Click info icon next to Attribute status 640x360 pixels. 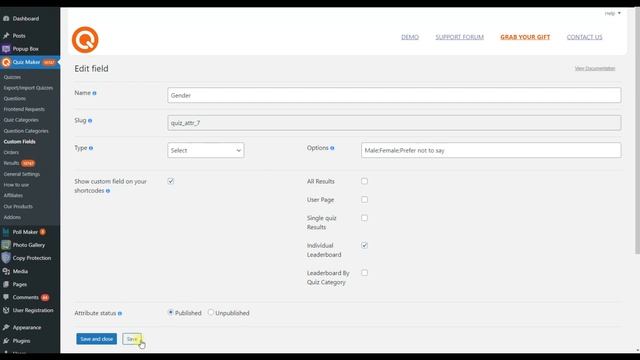click(120, 313)
